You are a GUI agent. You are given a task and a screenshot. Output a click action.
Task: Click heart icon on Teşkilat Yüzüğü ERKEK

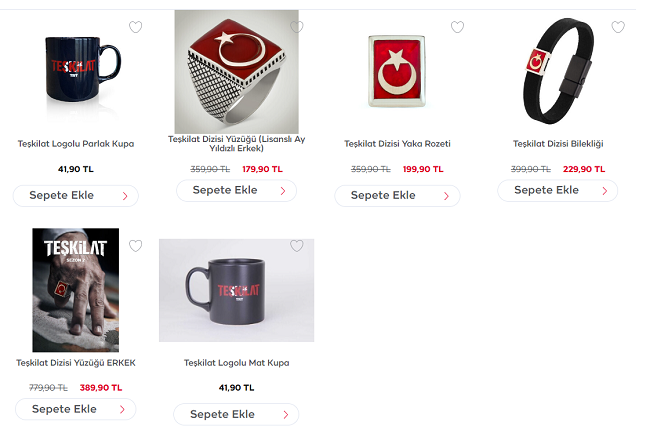point(136,246)
